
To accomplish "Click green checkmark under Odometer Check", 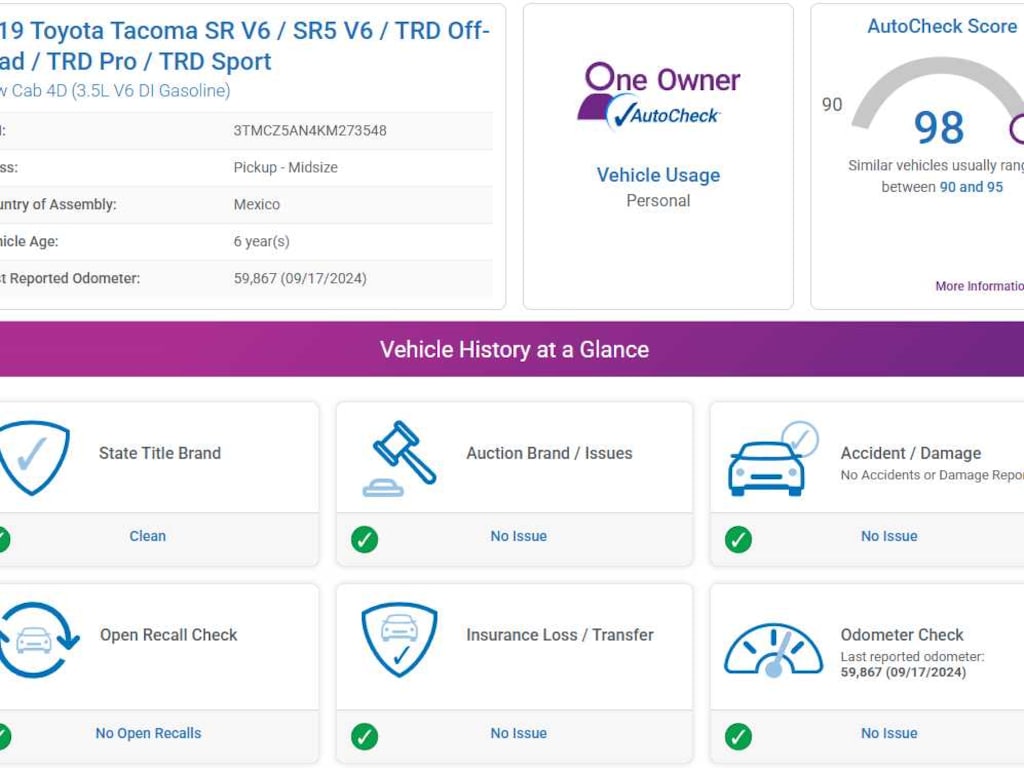I will tap(738, 737).
